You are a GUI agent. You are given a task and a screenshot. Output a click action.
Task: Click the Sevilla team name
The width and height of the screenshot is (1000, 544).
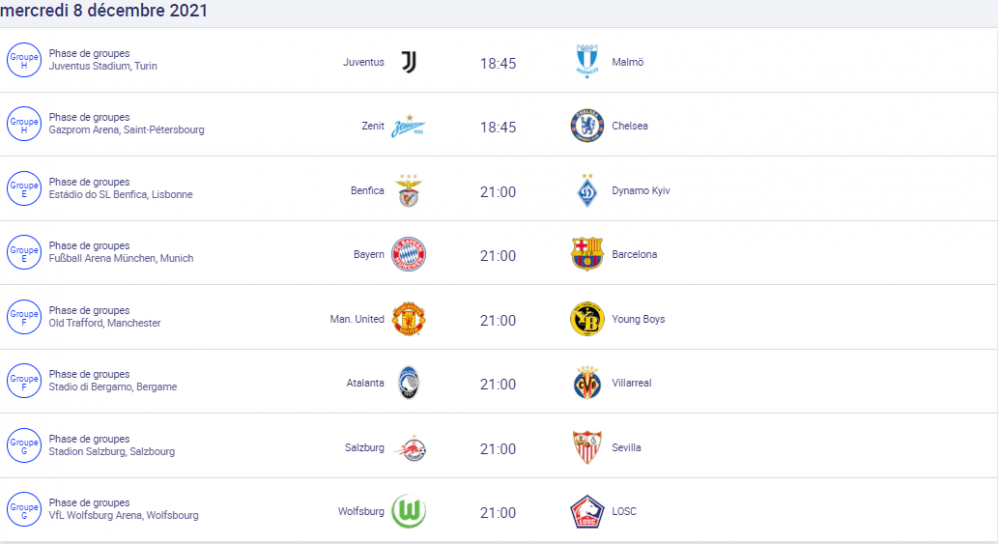pos(627,448)
